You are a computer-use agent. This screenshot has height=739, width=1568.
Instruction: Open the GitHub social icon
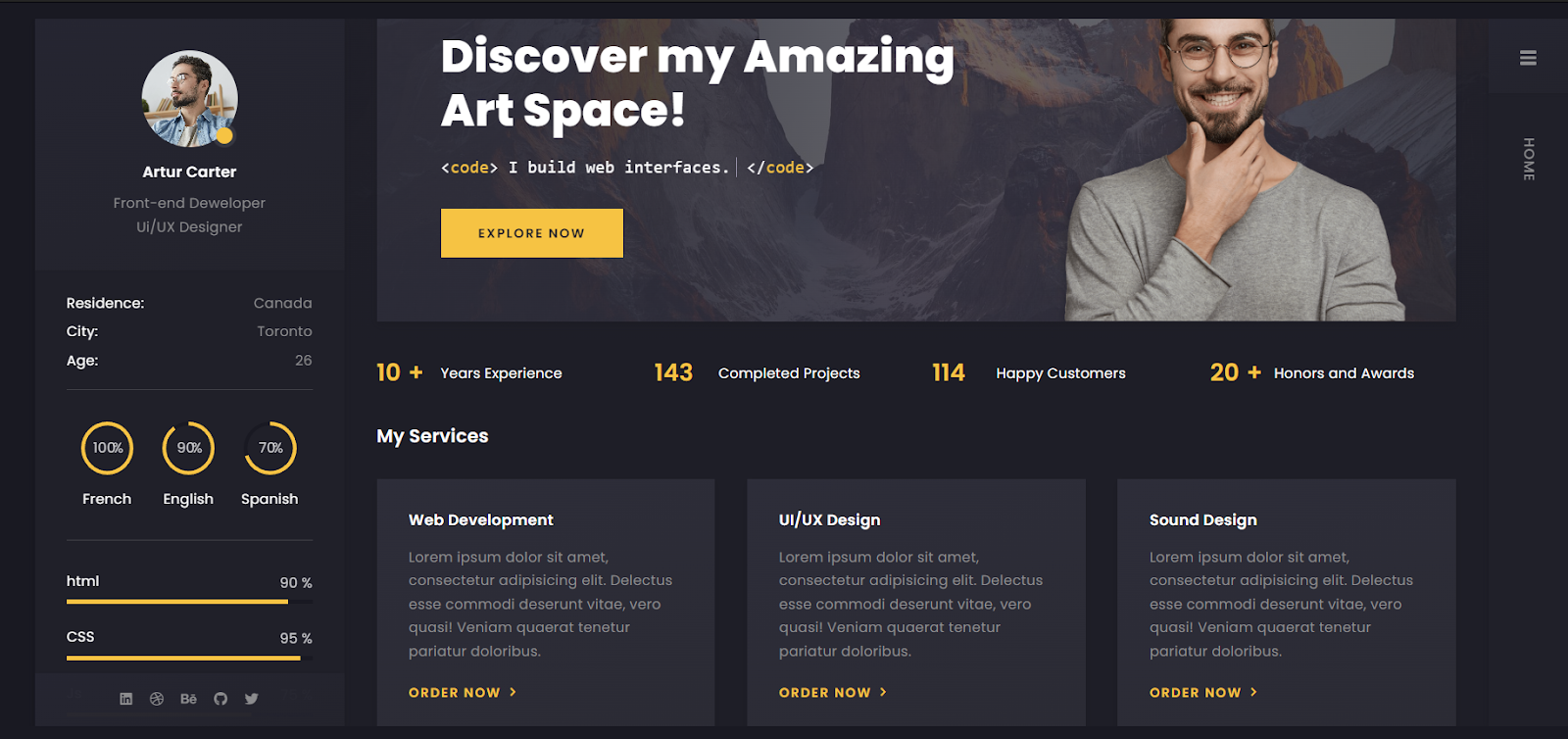(220, 699)
